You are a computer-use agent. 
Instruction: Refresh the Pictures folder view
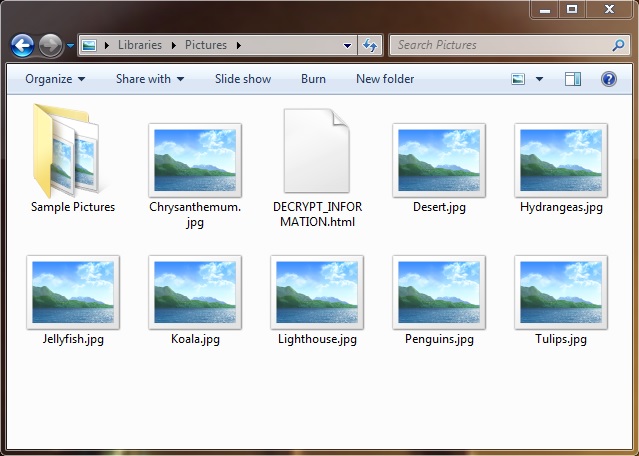point(370,45)
